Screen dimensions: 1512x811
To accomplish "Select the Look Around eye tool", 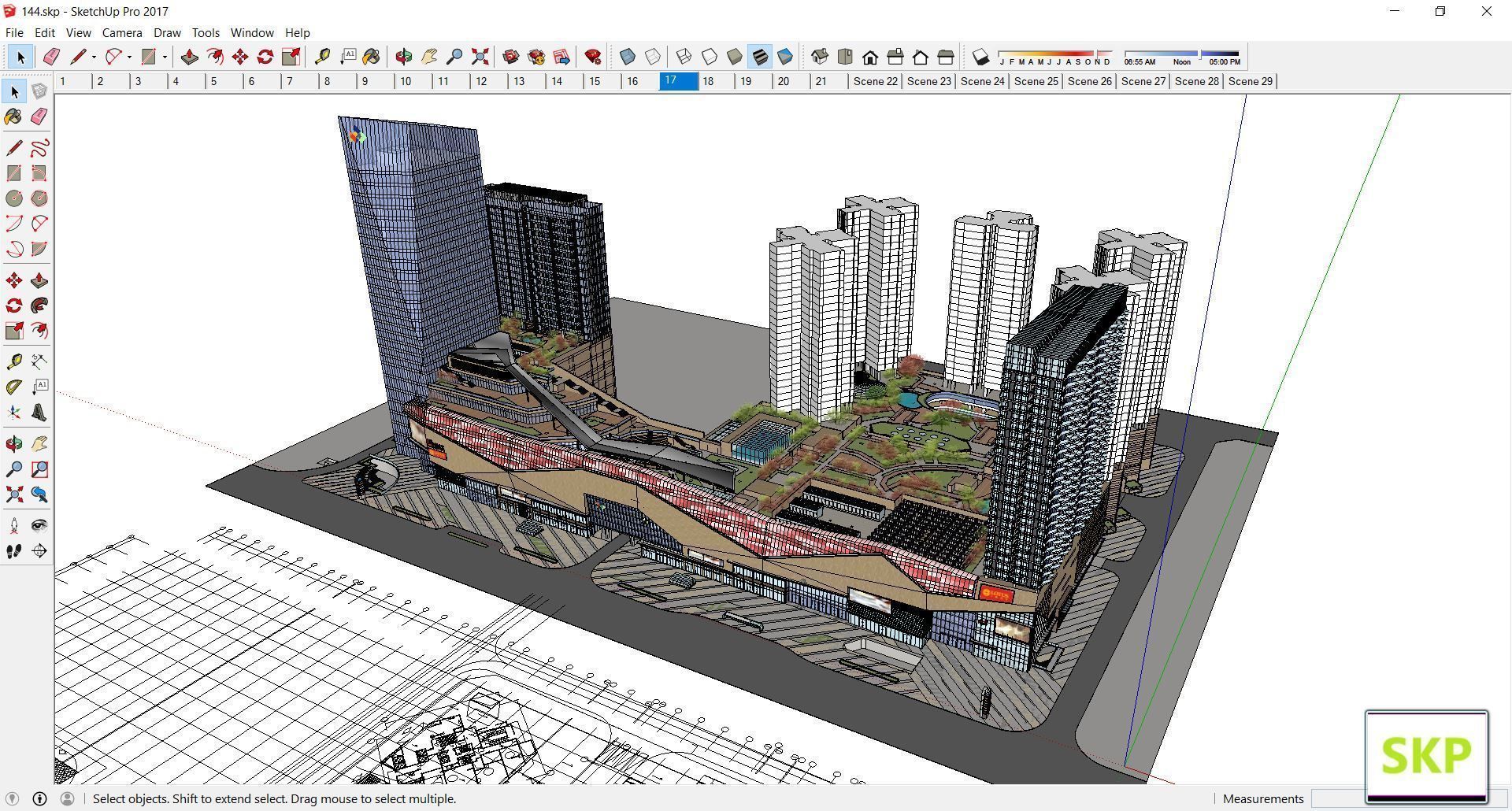I will coord(39,526).
